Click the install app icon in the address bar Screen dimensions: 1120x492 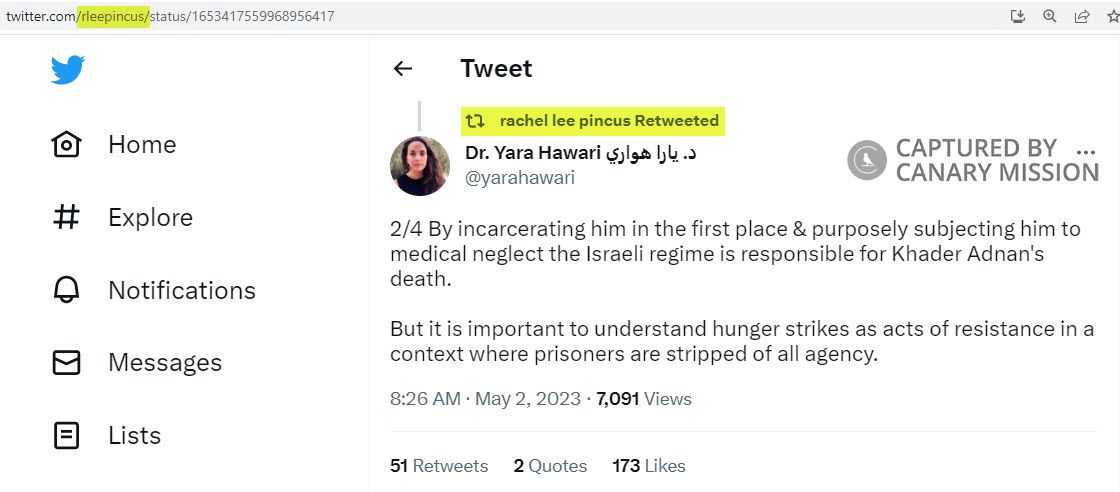tap(1018, 16)
